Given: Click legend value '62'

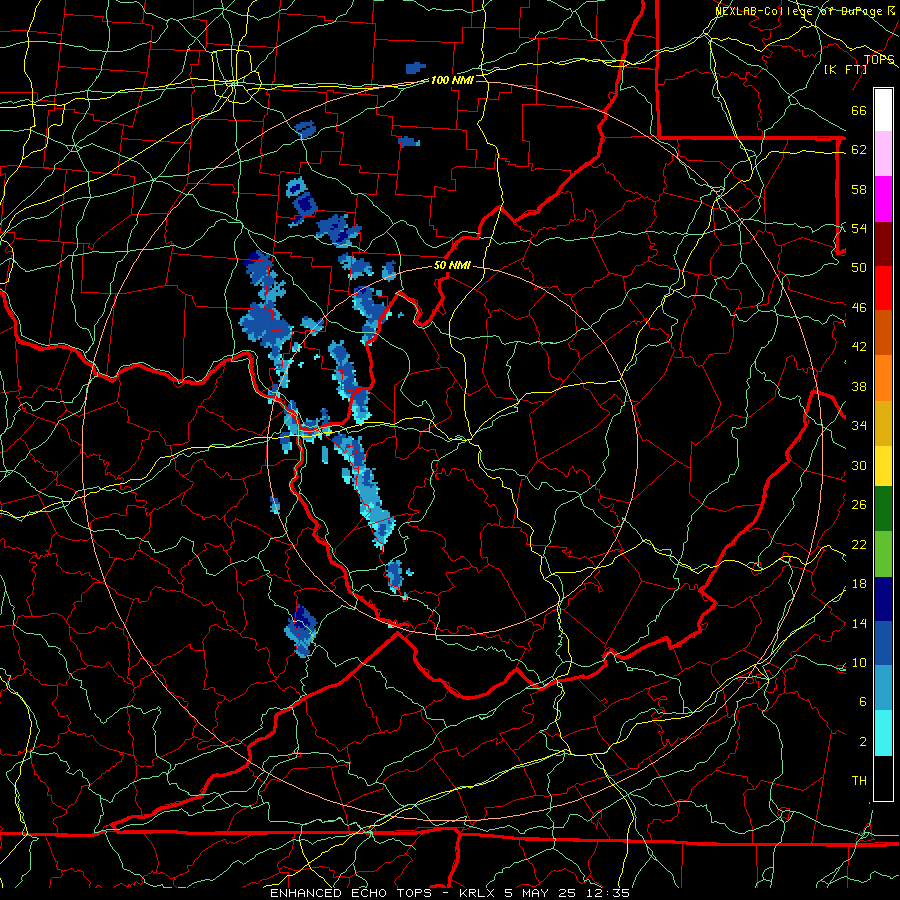Looking at the screenshot, I should click(x=859, y=150).
